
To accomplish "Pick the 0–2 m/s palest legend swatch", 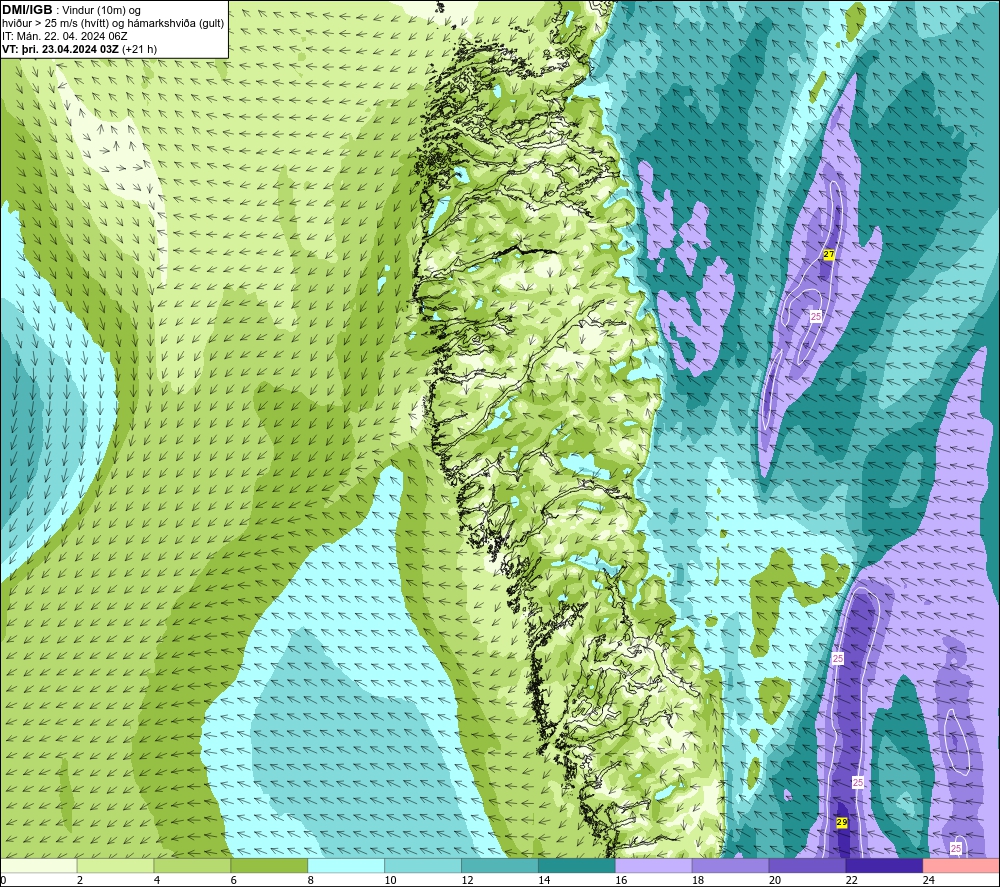I will point(38,865).
